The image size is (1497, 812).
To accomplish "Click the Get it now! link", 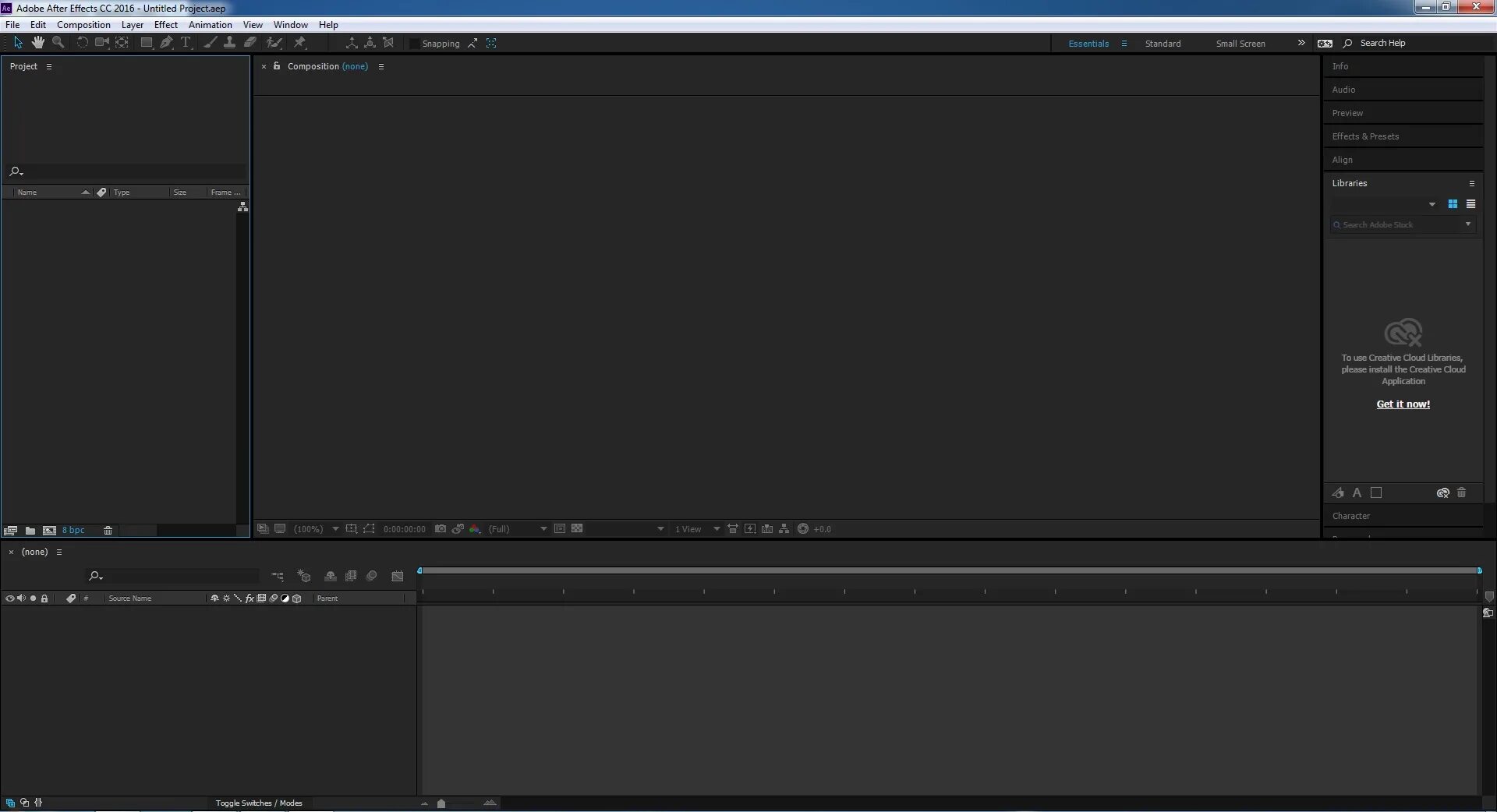I will (1403, 404).
